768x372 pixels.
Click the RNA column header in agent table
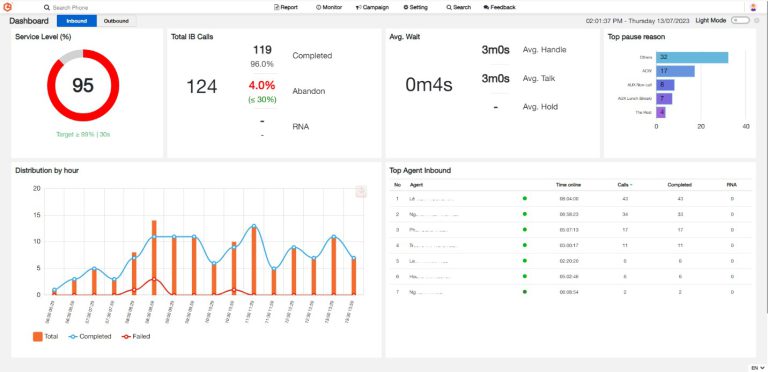point(732,185)
